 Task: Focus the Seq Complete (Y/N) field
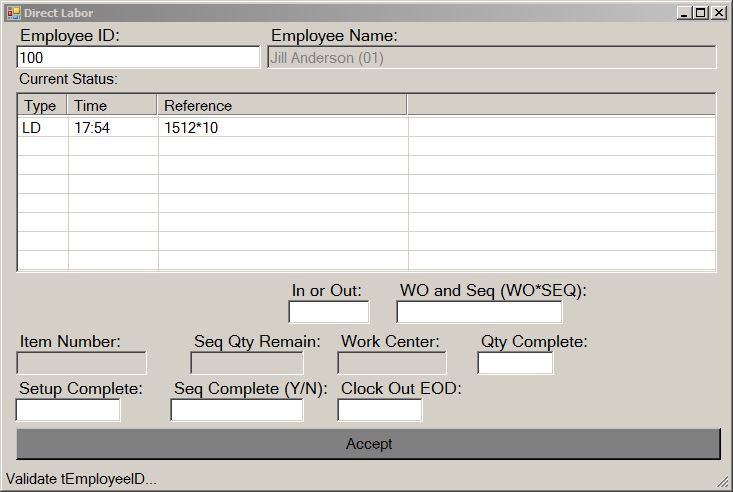[236, 410]
